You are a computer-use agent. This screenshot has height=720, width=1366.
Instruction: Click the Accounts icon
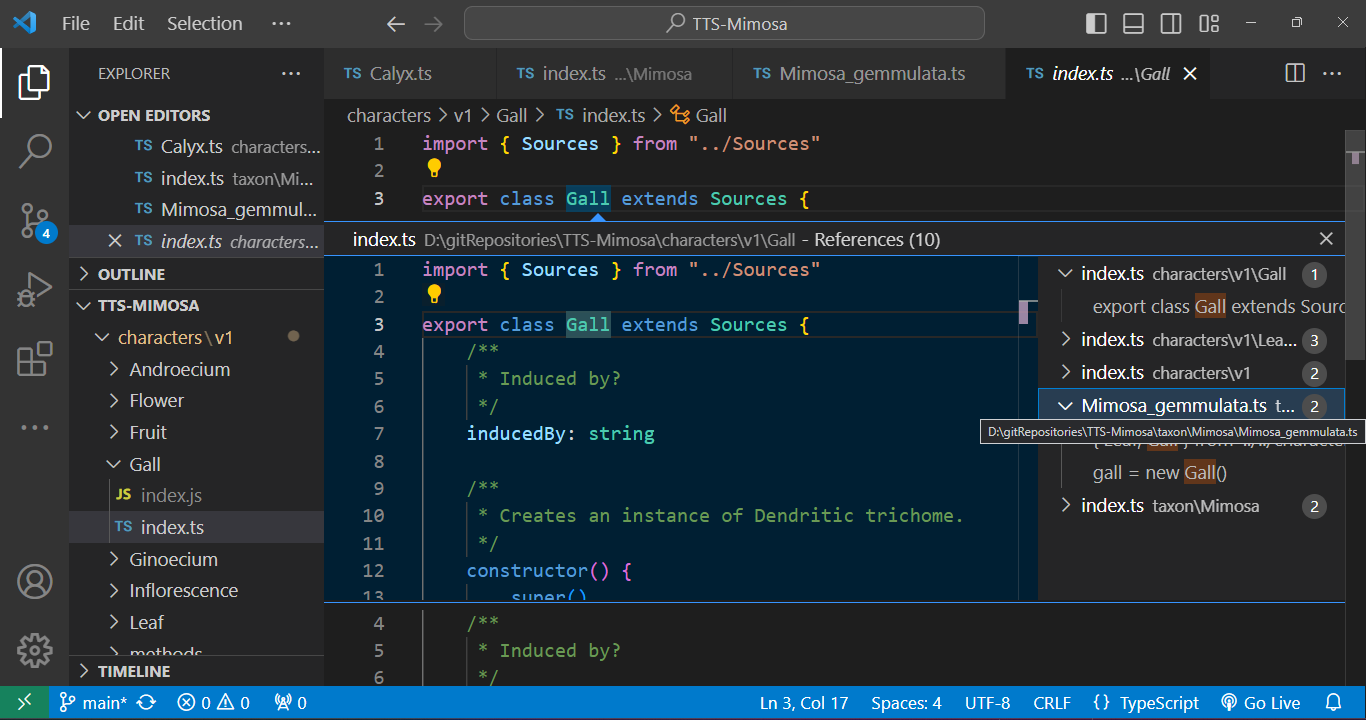[x=34, y=581]
